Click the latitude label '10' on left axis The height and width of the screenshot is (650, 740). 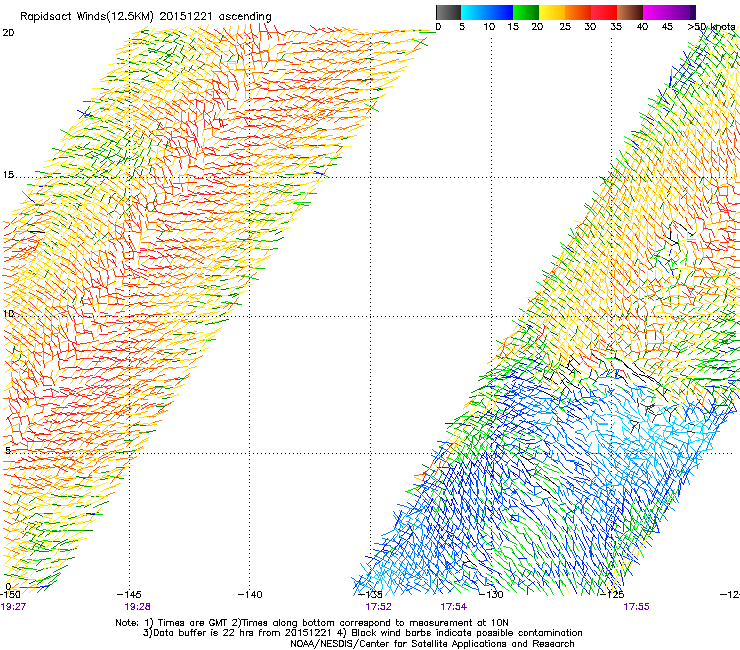[x=8, y=314]
